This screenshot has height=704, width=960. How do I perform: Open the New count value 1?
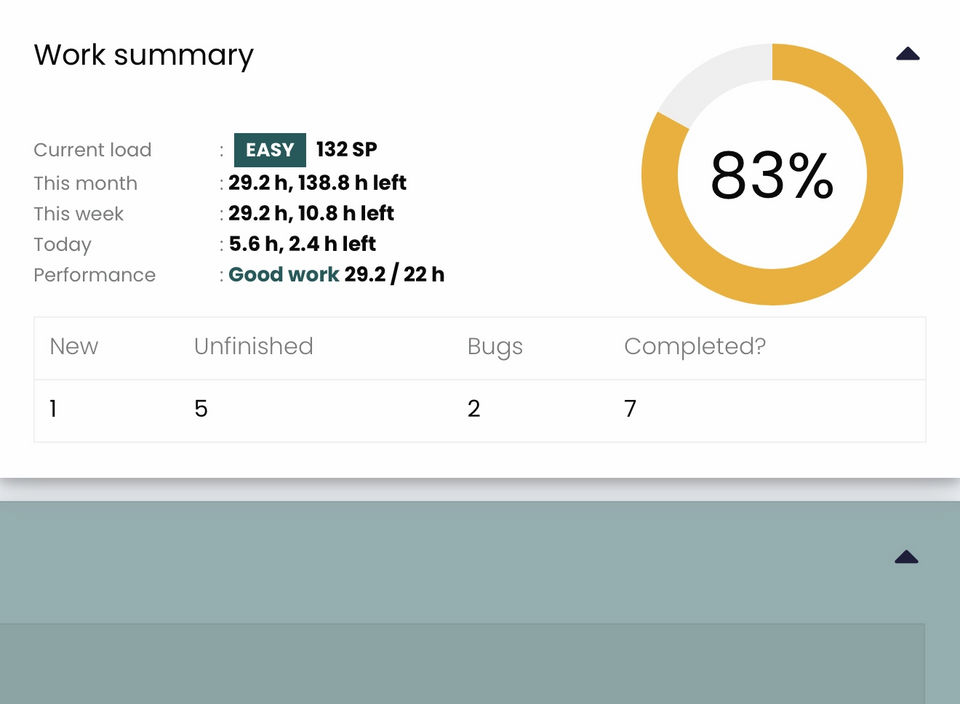pyautogui.click(x=53, y=408)
